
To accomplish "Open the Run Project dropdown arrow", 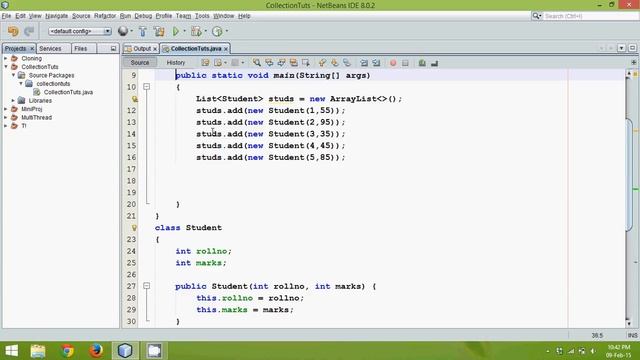I will tap(184, 31).
